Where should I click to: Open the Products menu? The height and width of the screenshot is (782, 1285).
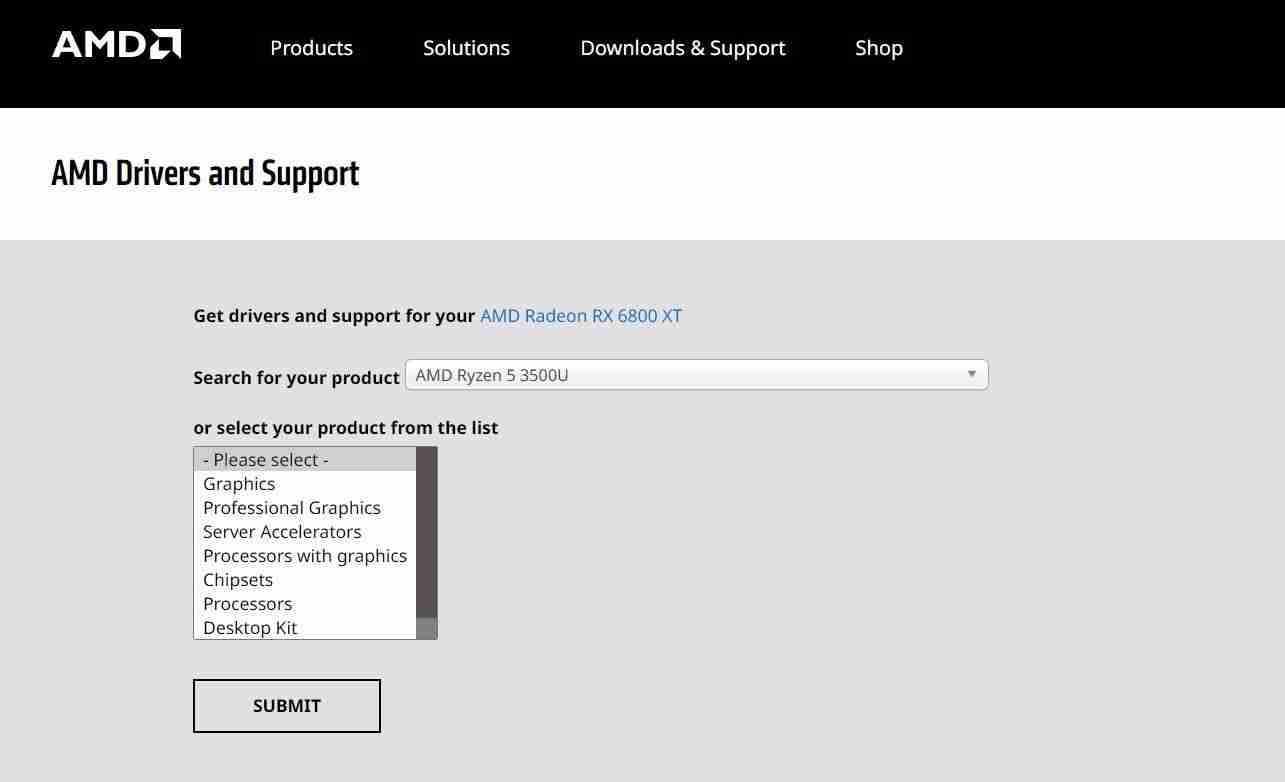(311, 48)
